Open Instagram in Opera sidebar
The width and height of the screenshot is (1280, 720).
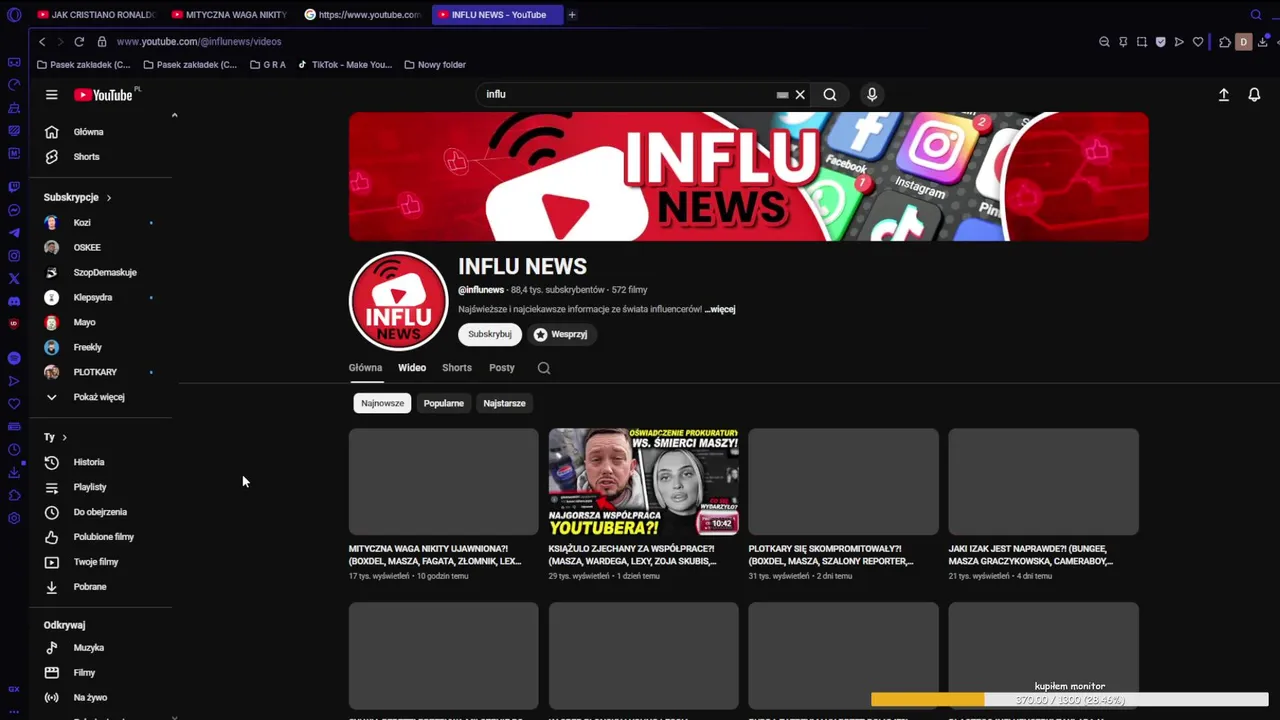coord(14,256)
